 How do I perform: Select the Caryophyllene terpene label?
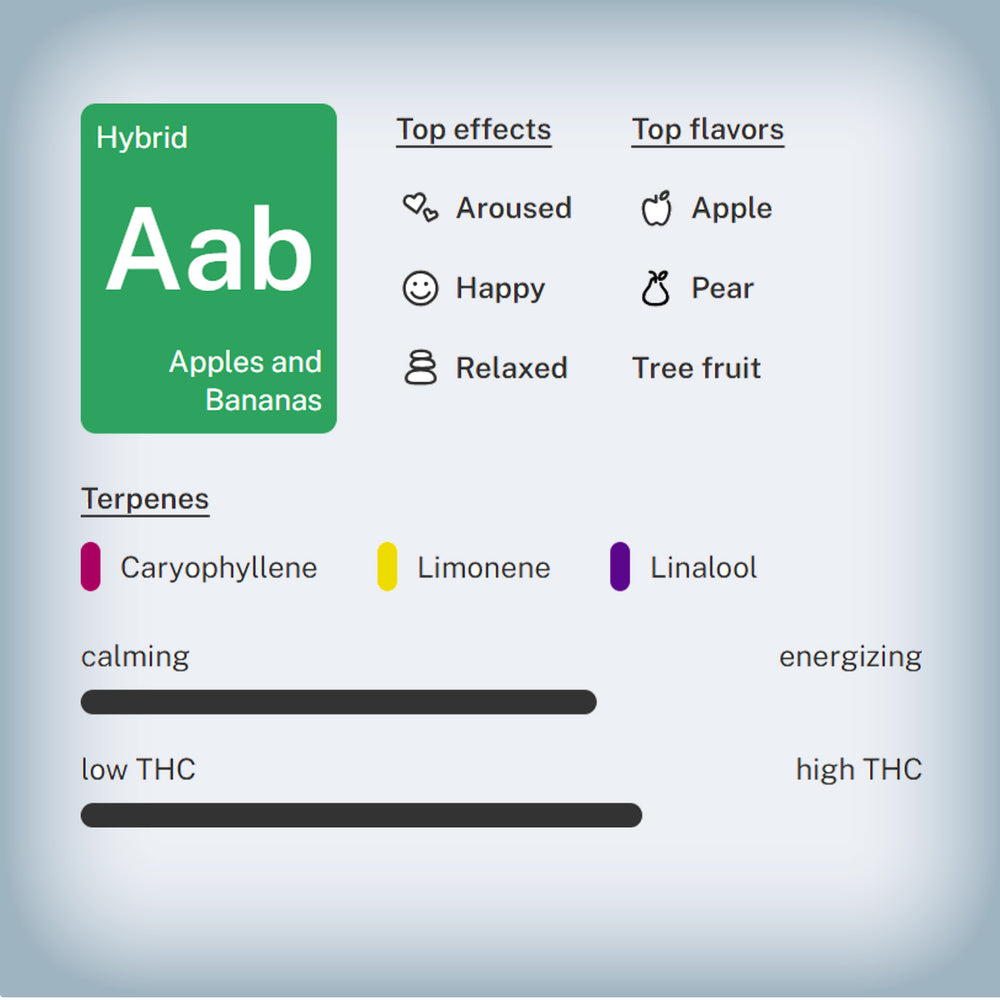(x=219, y=568)
